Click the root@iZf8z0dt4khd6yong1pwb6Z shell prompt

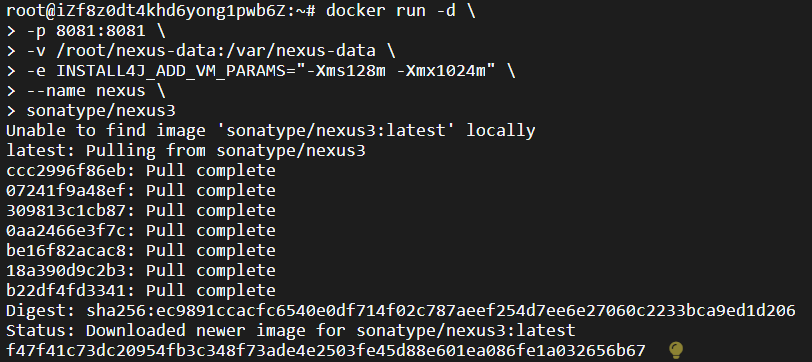point(161,11)
